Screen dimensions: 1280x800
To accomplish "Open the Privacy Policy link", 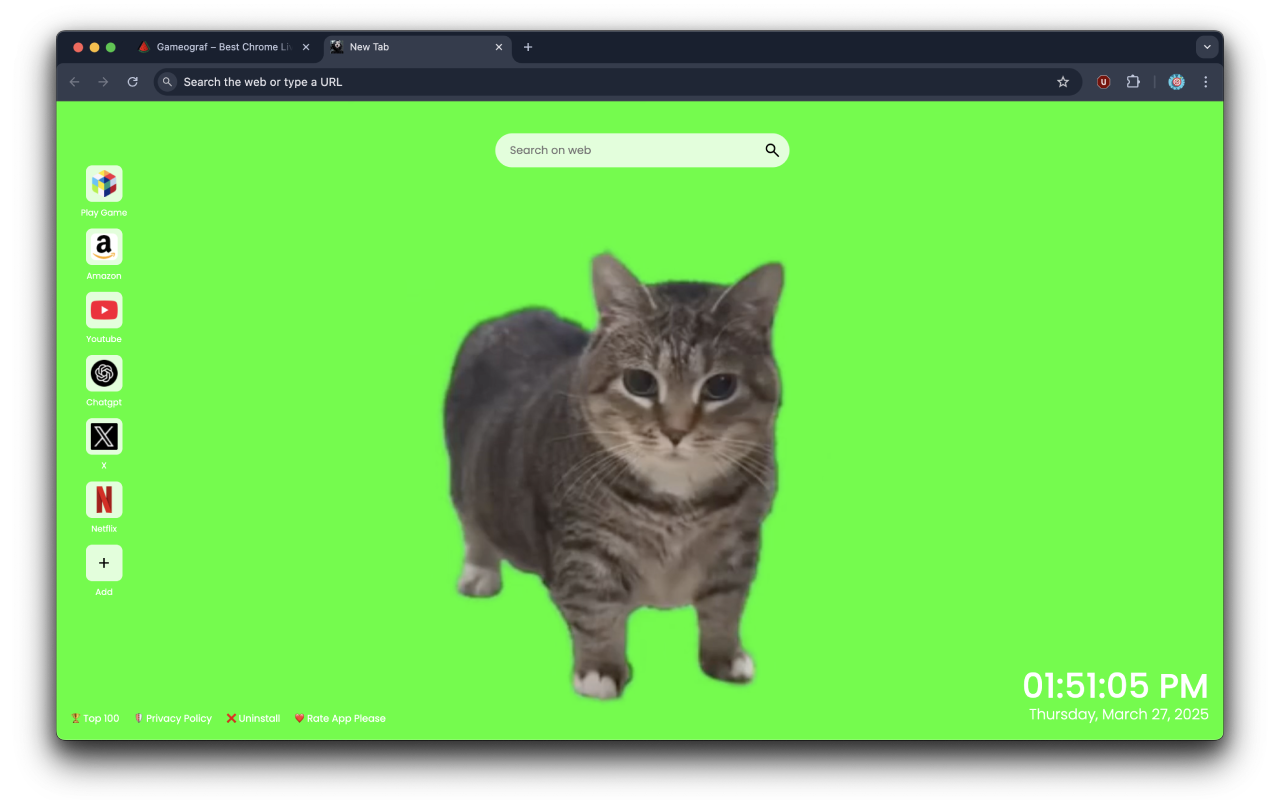I will click(x=173, y=718).
